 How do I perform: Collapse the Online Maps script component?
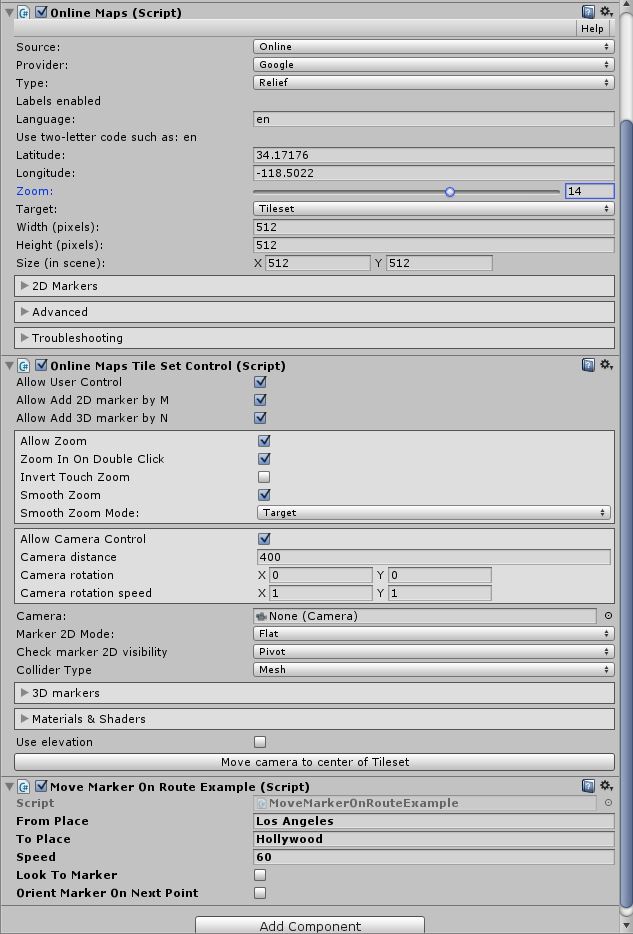click(x=9, y=13)
